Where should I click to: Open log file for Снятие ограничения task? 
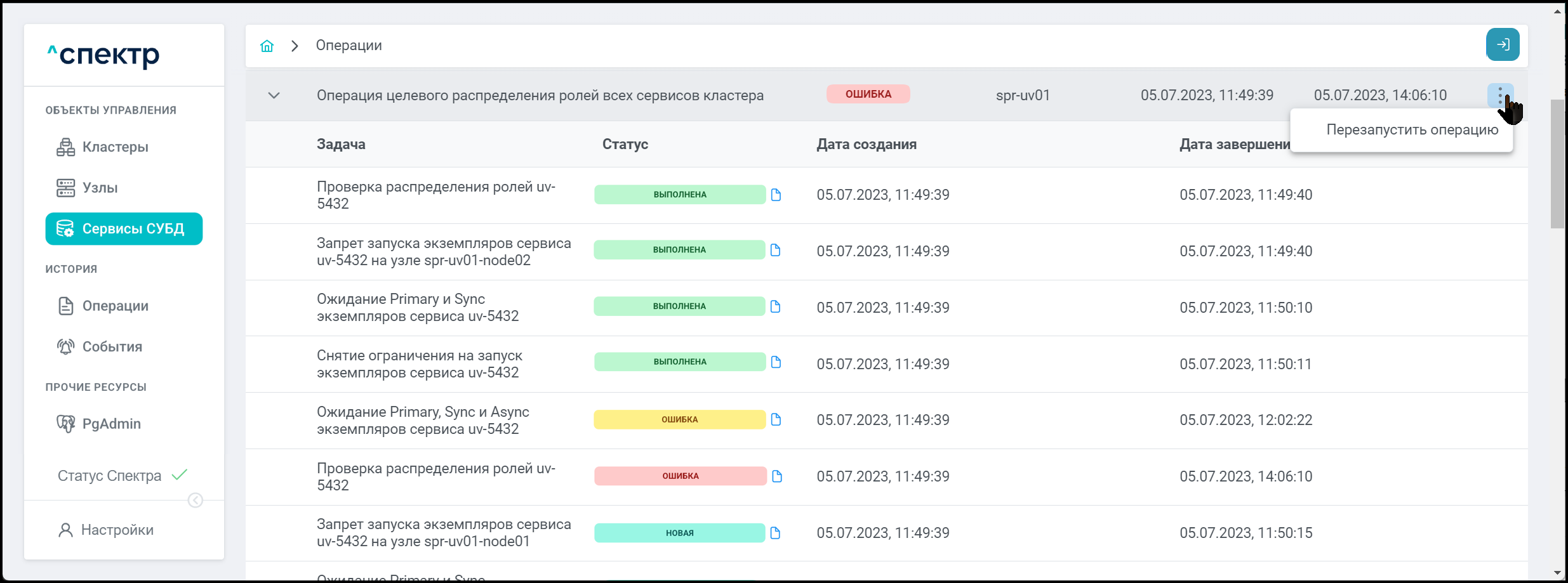pyautogui.click(x=776, y=362)
